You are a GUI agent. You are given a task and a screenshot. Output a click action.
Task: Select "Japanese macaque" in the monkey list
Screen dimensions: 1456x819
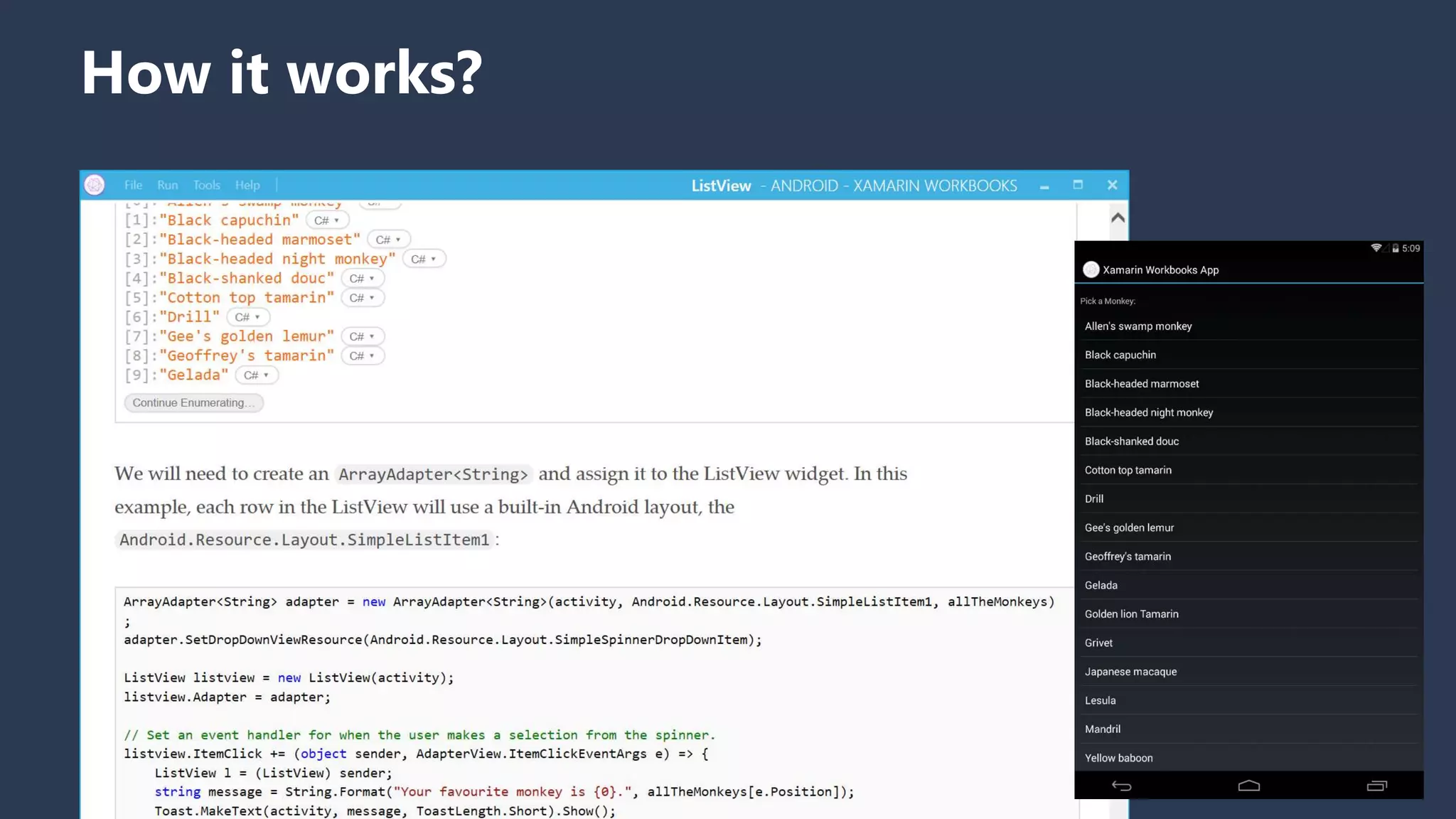1130,672
